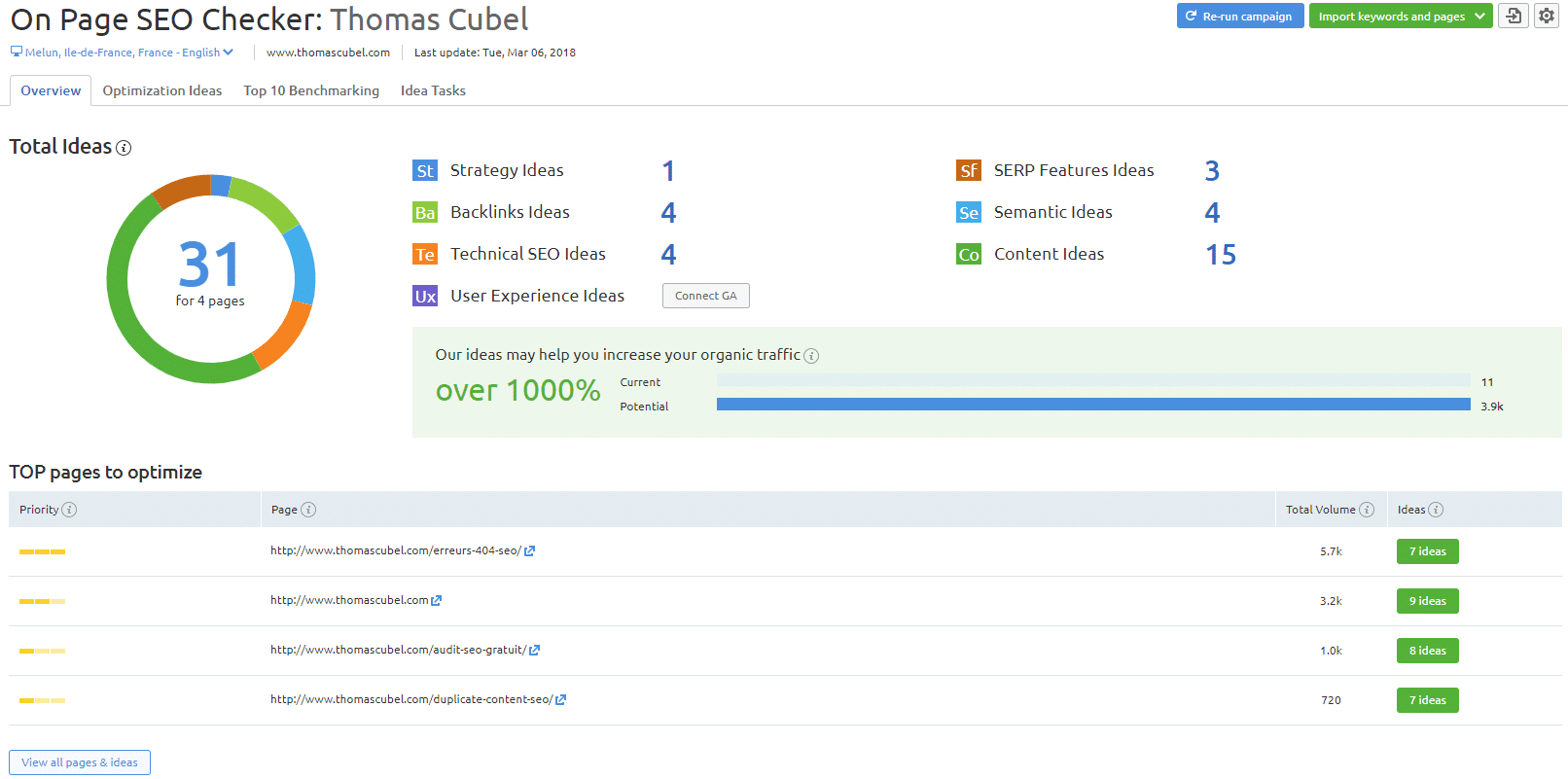This screenshot has width=1568, height=779.
Task: Click the http://www.thomascubel.com page URL
Action: 349,600
